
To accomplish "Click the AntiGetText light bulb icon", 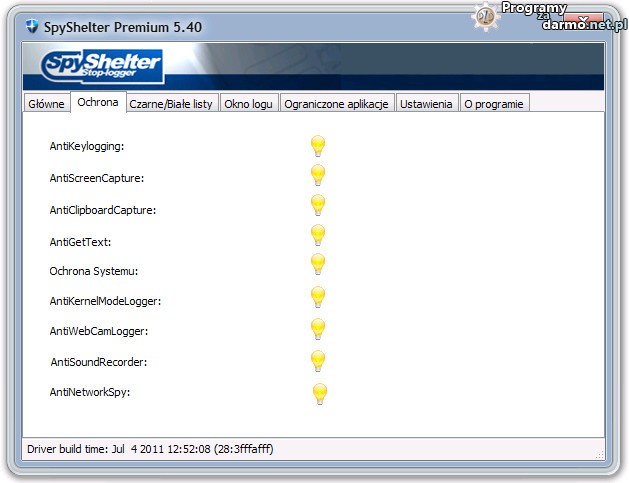I will pyautogui.click(x=317, y=236).
